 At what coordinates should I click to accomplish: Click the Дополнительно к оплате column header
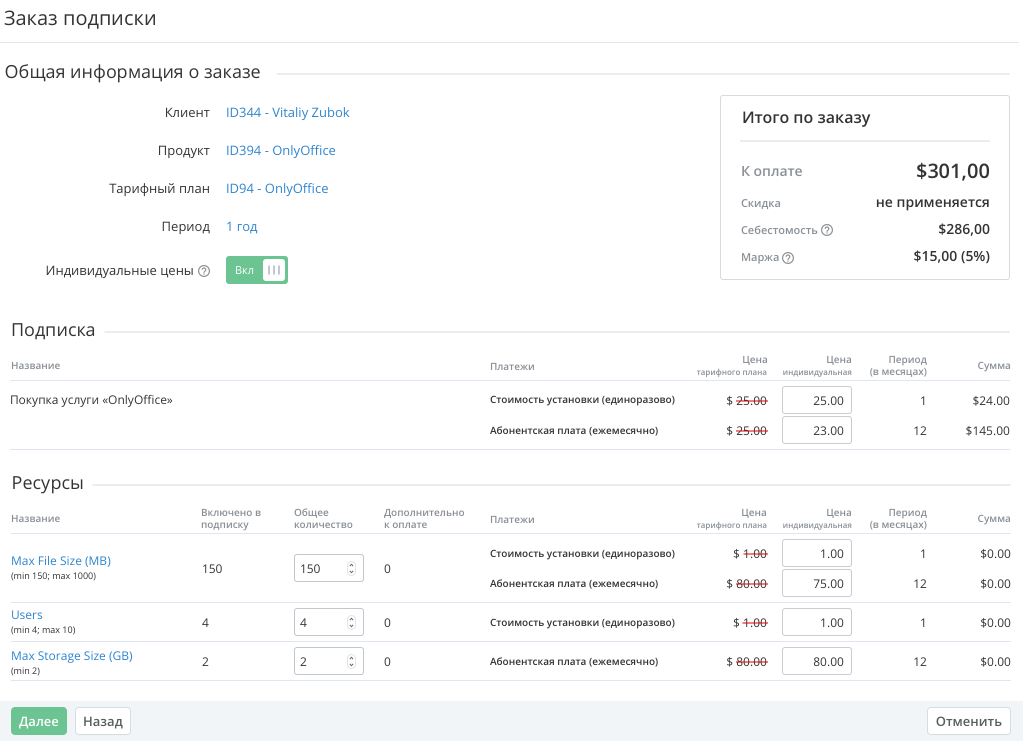point(424,518)
